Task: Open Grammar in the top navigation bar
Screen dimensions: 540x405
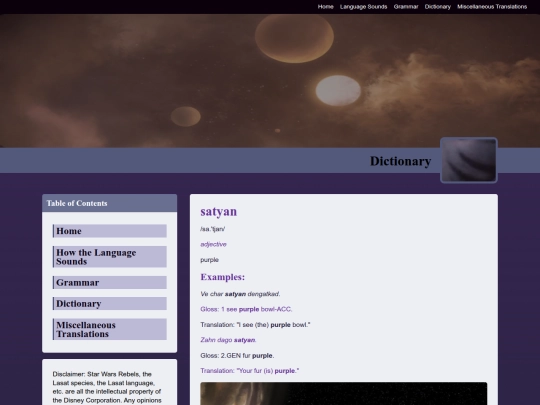Action: [406, 7]
